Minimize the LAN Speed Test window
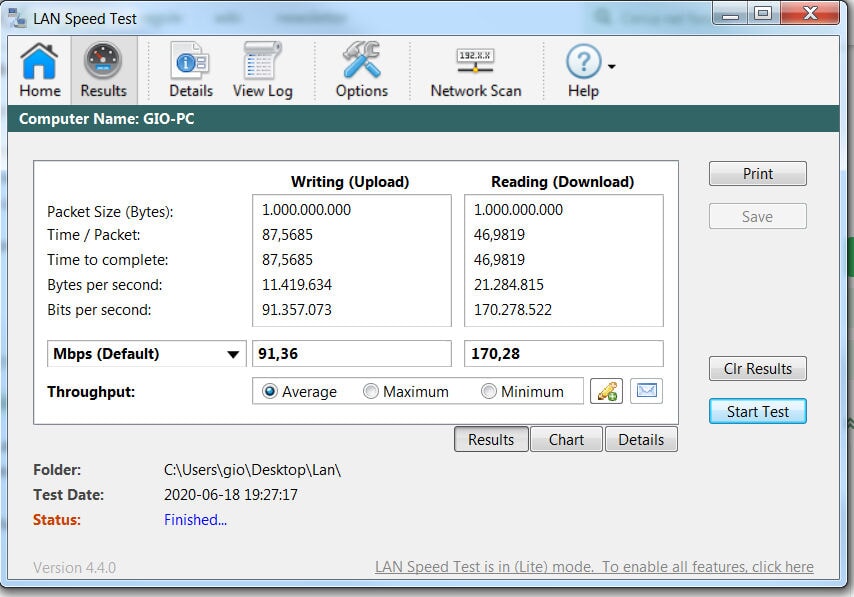 730,14
